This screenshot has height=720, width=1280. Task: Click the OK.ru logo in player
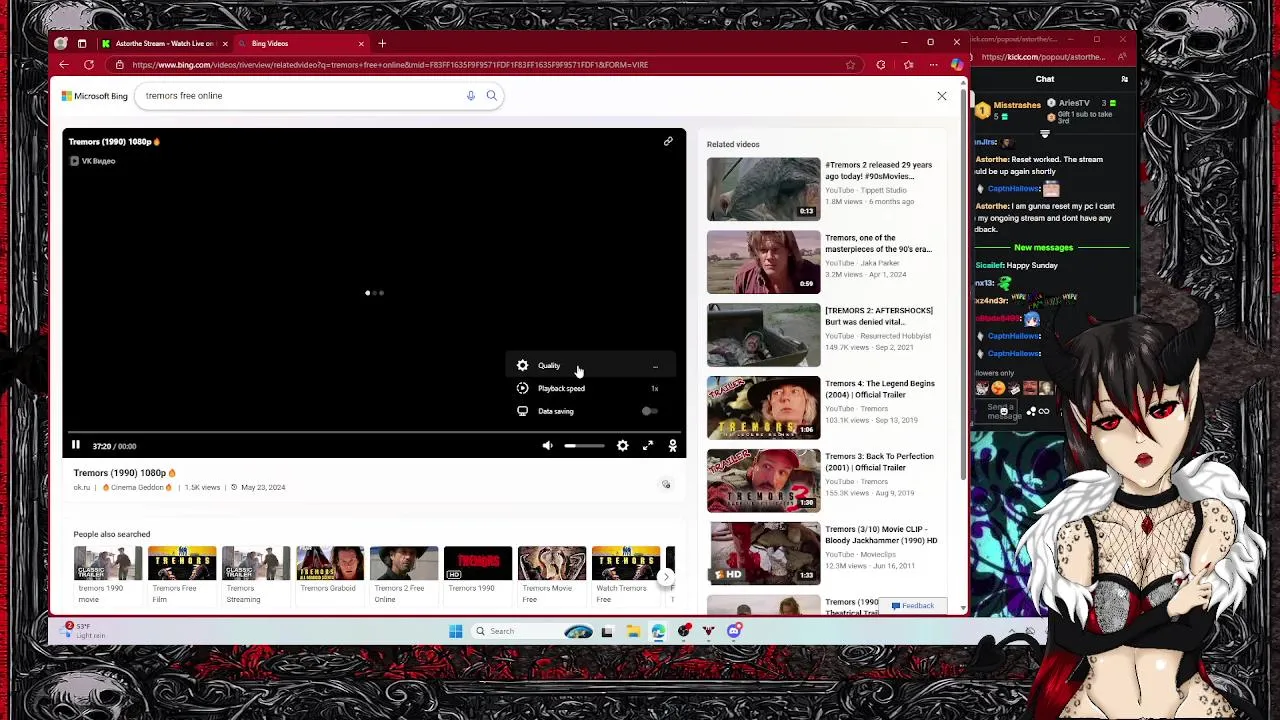(673, 446)
